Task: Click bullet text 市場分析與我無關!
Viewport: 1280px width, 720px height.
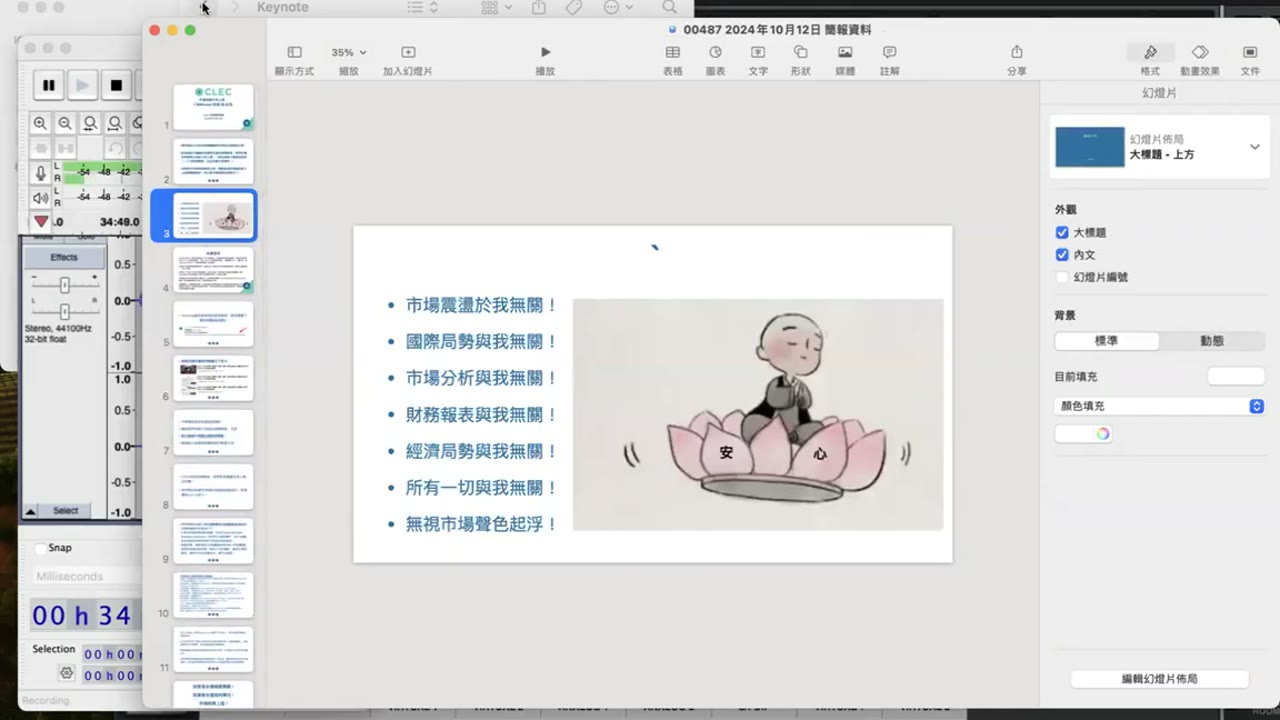Action: point(481,378)
